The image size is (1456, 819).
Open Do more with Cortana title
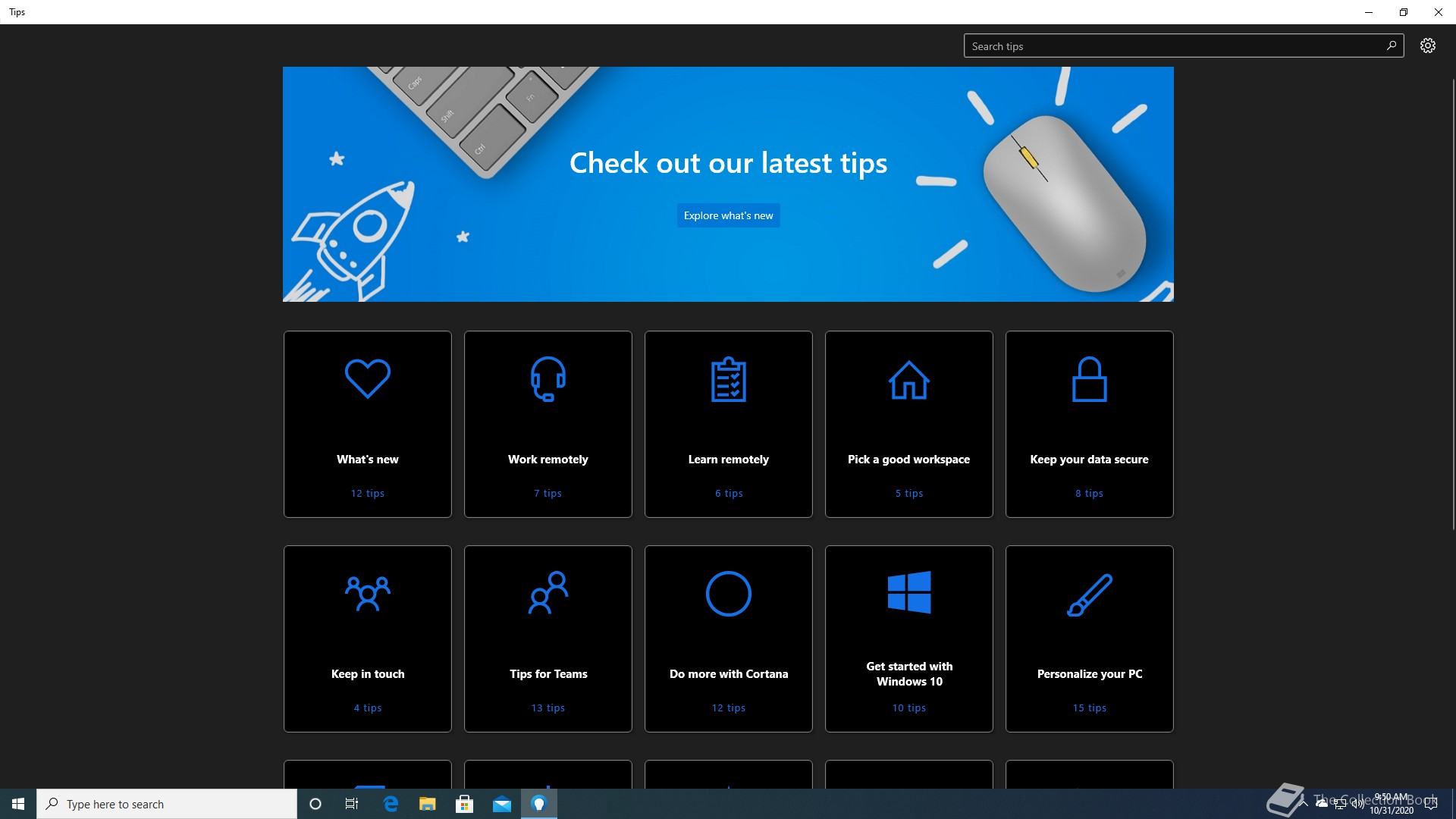pyautogui.click(x=728, y=673)
